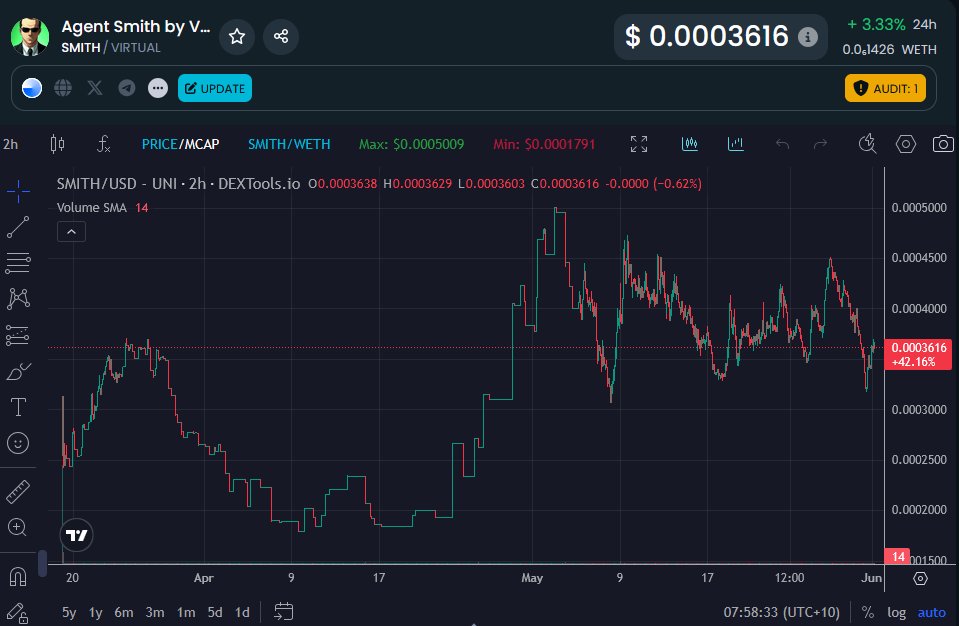Select the ruler measure tool
Image resolution: width=959 pixels, height=626 pixels.
click(18, 492)
